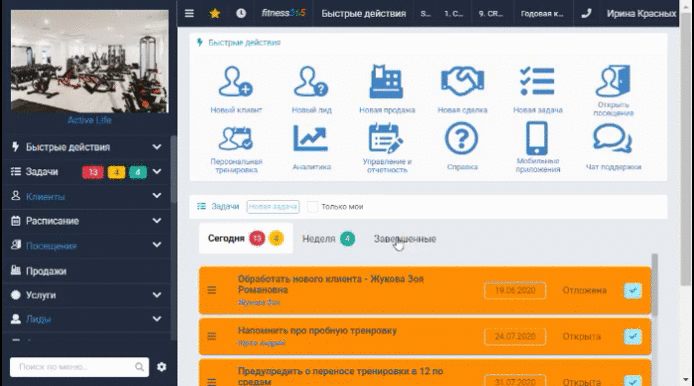Click the Отложена status text
This screenshot has height=386, width=694.
(x=584, y=290)
